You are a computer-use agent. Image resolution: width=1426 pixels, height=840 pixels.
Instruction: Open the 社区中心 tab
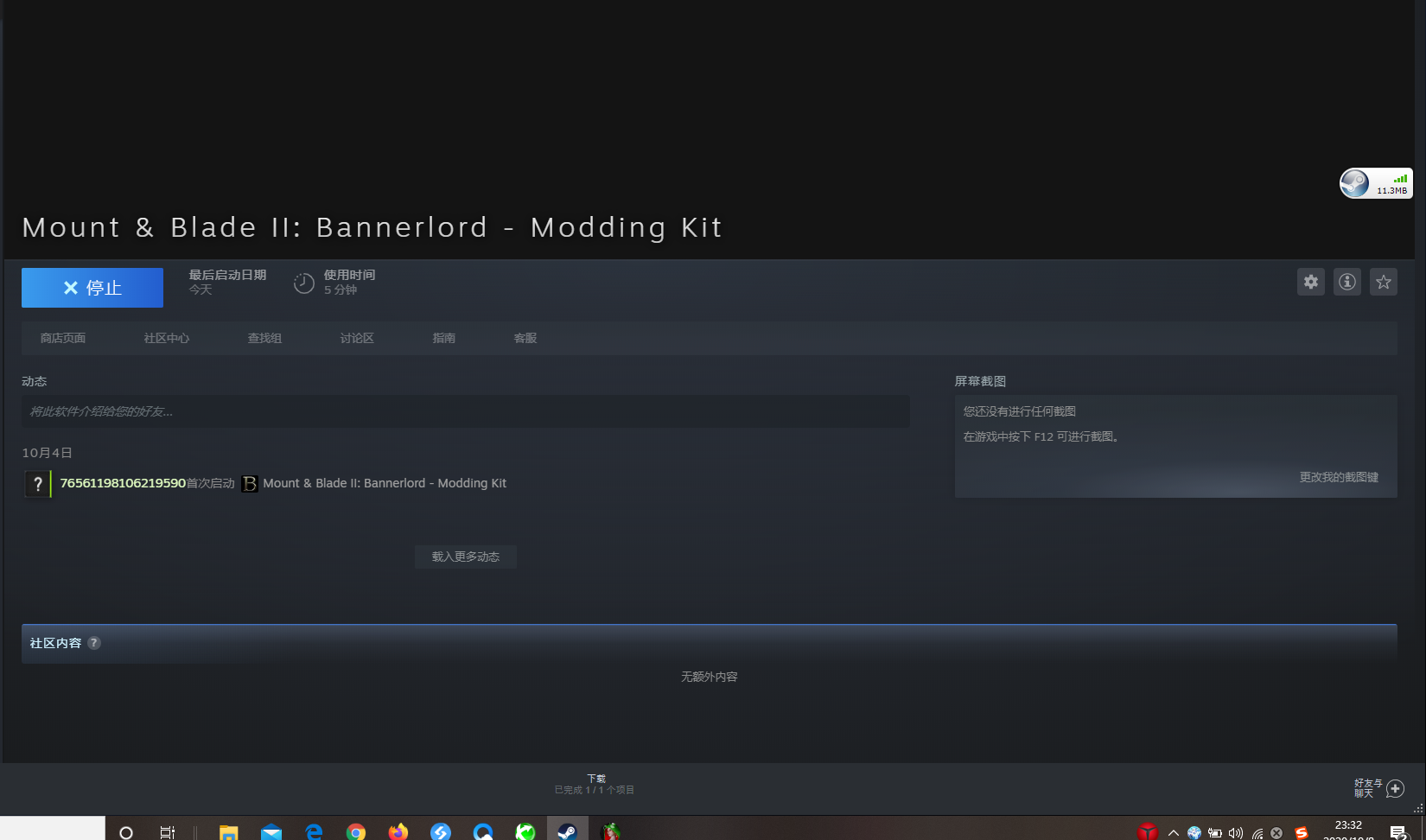(167, 338)
